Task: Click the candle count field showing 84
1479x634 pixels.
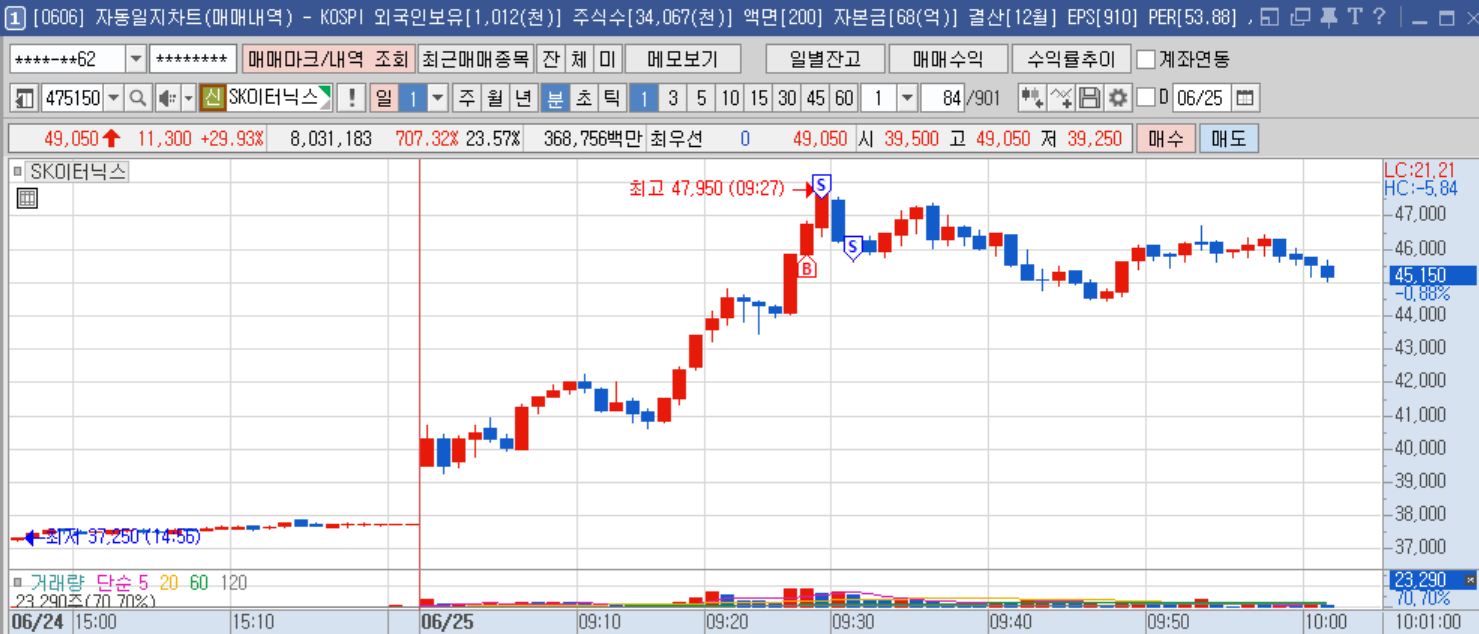Action: (941, 98)
